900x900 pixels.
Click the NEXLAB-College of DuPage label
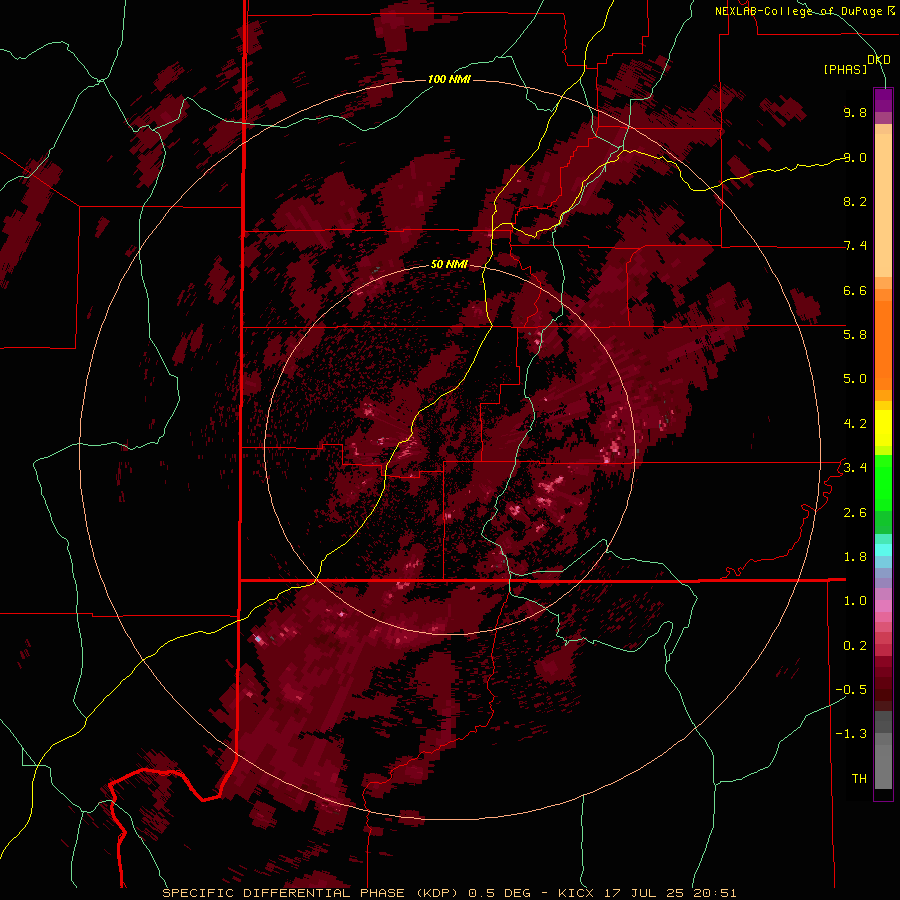(798, 11)
